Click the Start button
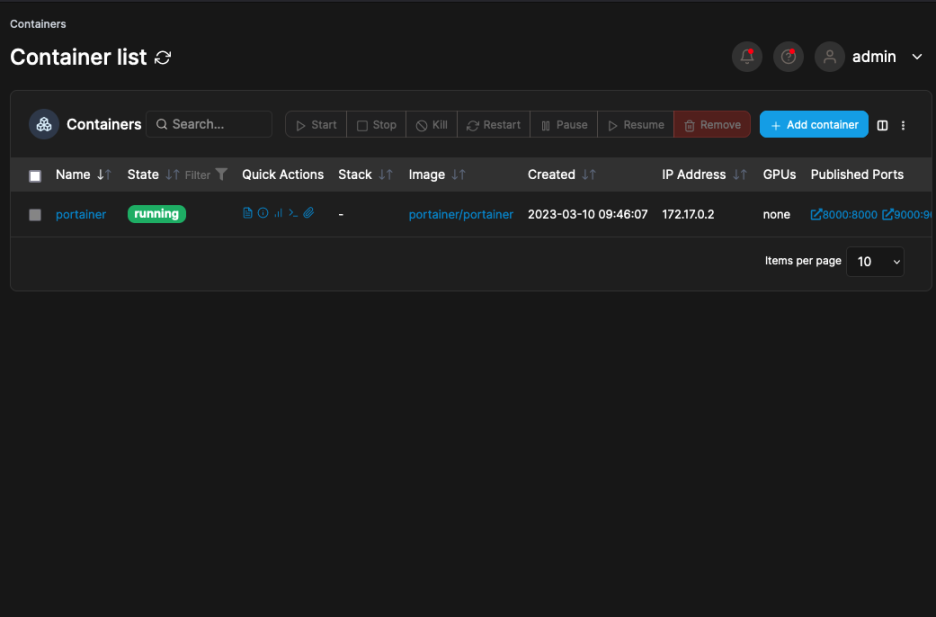The width and height of the screenshot is (936, 617). (316, 125)
